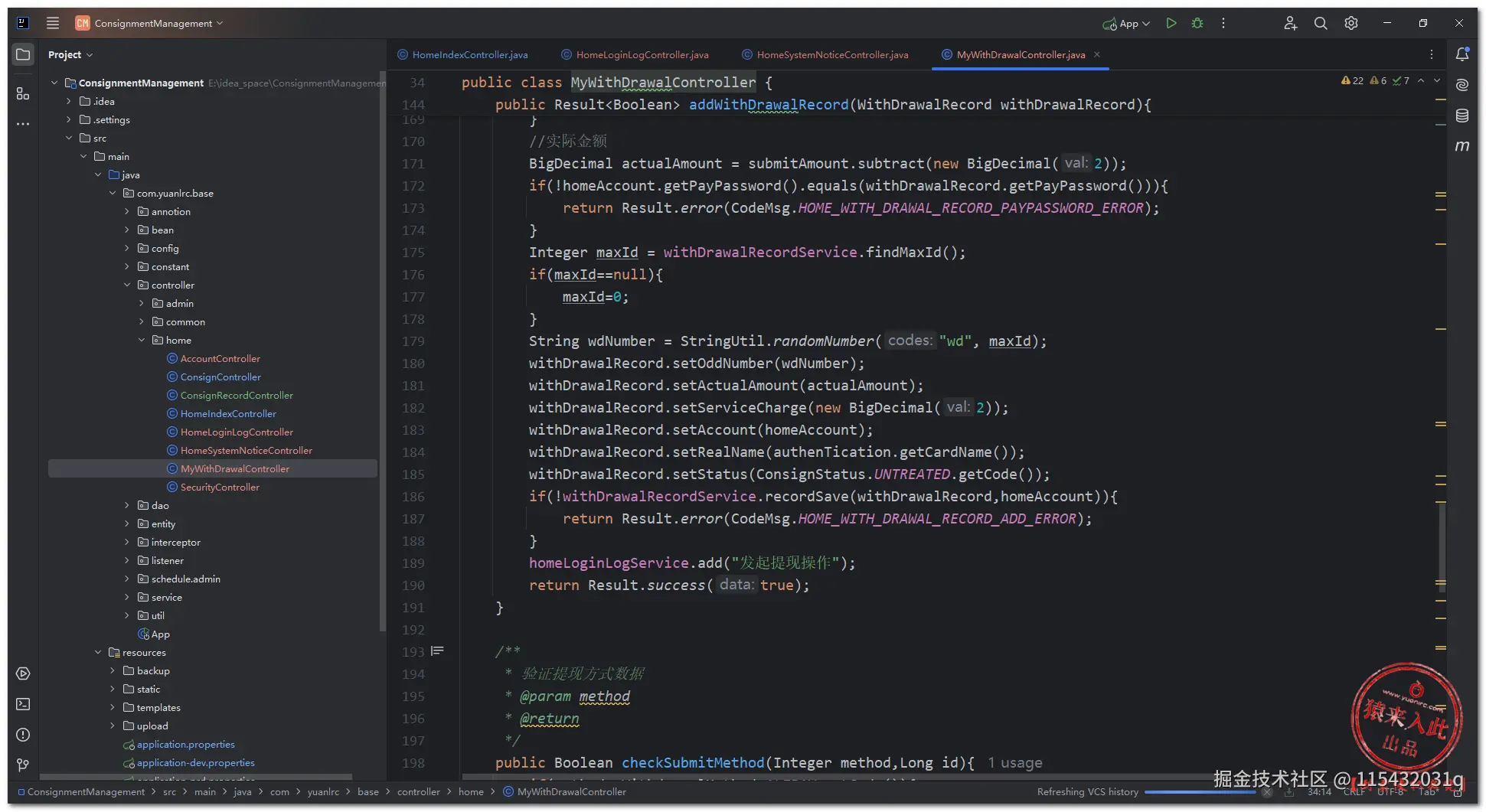Open the Notifications bell icon
The width and height of the screenshot is (1486, 812).
[1462, 54]
